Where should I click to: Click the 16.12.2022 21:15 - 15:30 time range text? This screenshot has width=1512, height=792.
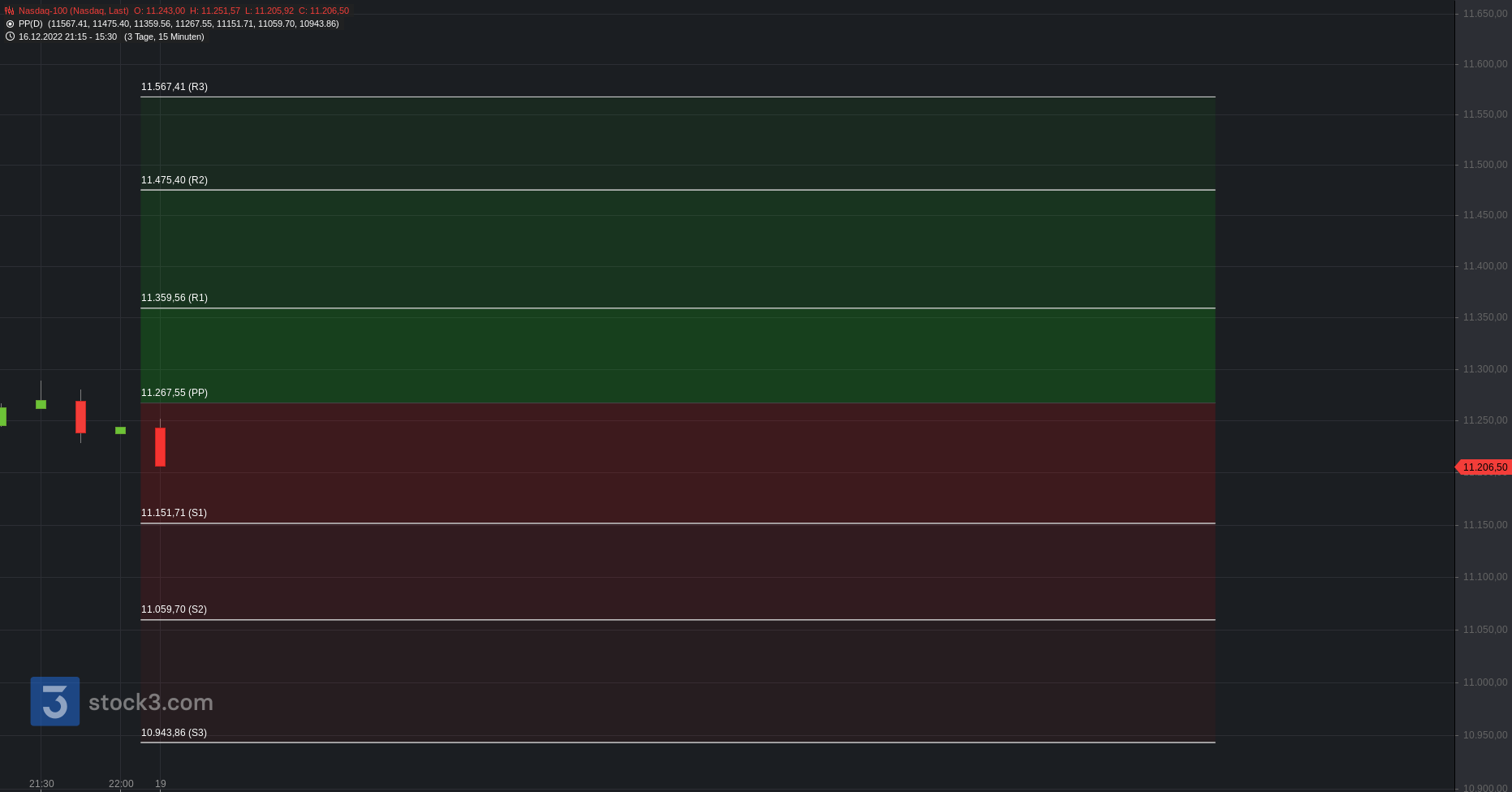pos(67,37)
